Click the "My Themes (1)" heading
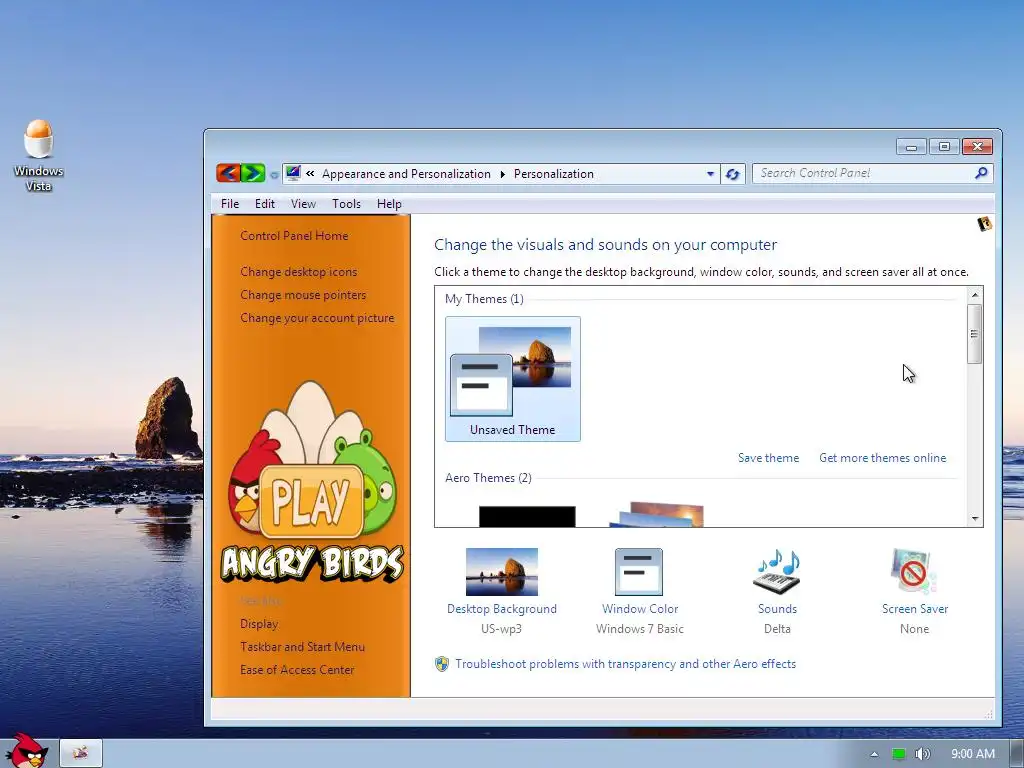The height and width of the screenshot is (768, 1024). point(485,299)
